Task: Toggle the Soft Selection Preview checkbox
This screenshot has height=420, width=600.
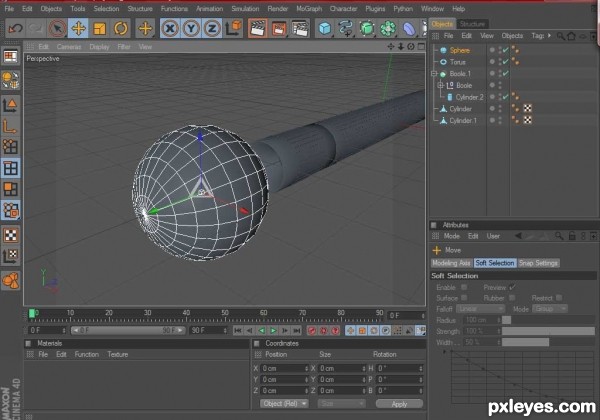Action: (512, 287)
